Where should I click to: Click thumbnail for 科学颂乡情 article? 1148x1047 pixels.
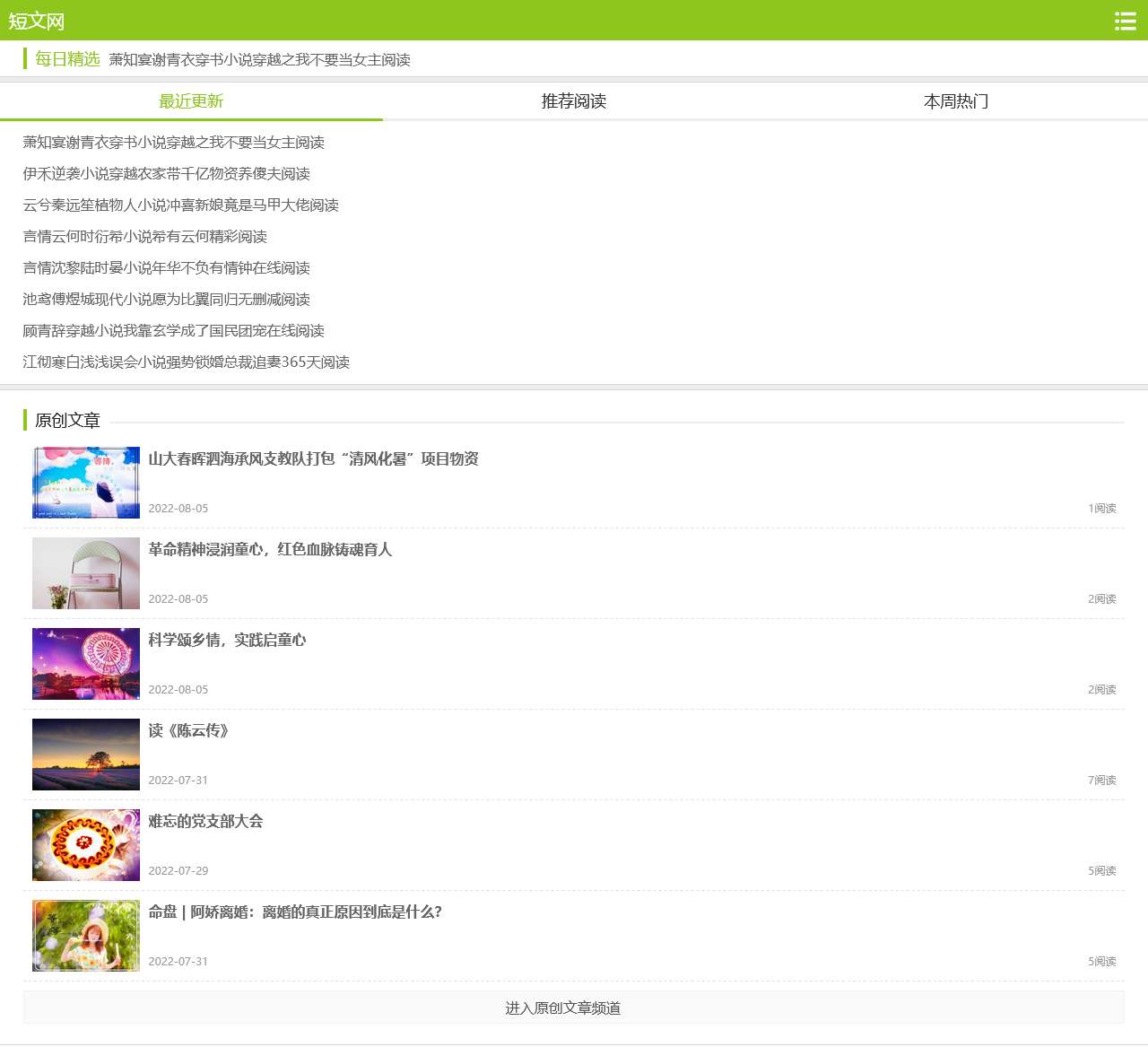pyautogui.click(x=86, y=664)
